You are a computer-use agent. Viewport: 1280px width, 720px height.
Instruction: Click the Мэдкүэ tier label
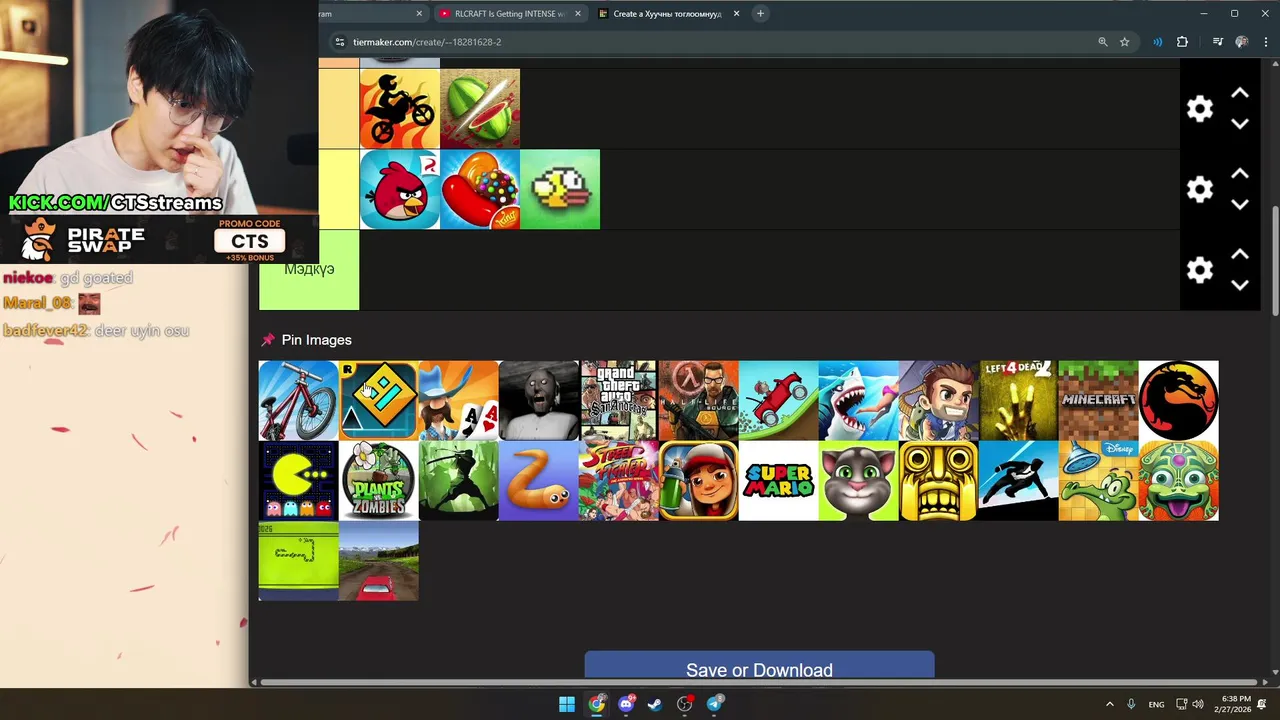pos(309,270)
